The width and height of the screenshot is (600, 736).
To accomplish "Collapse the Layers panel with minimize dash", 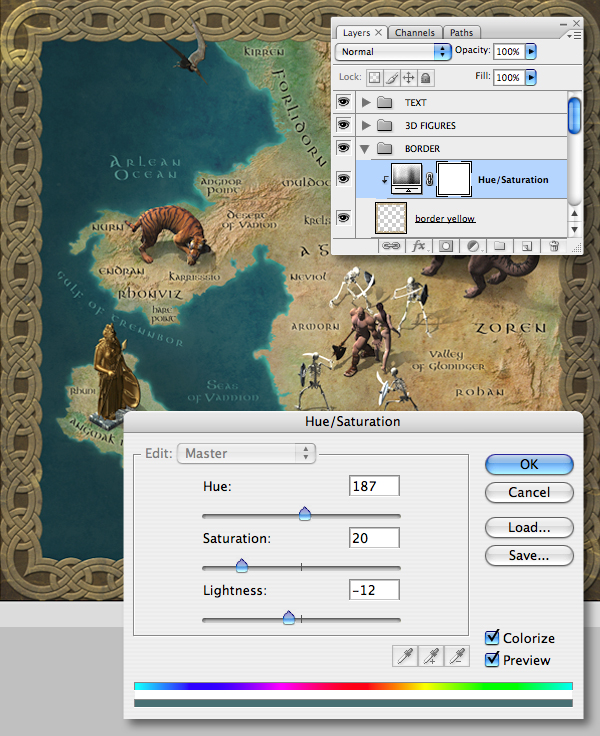I will [x=563, y=23].
